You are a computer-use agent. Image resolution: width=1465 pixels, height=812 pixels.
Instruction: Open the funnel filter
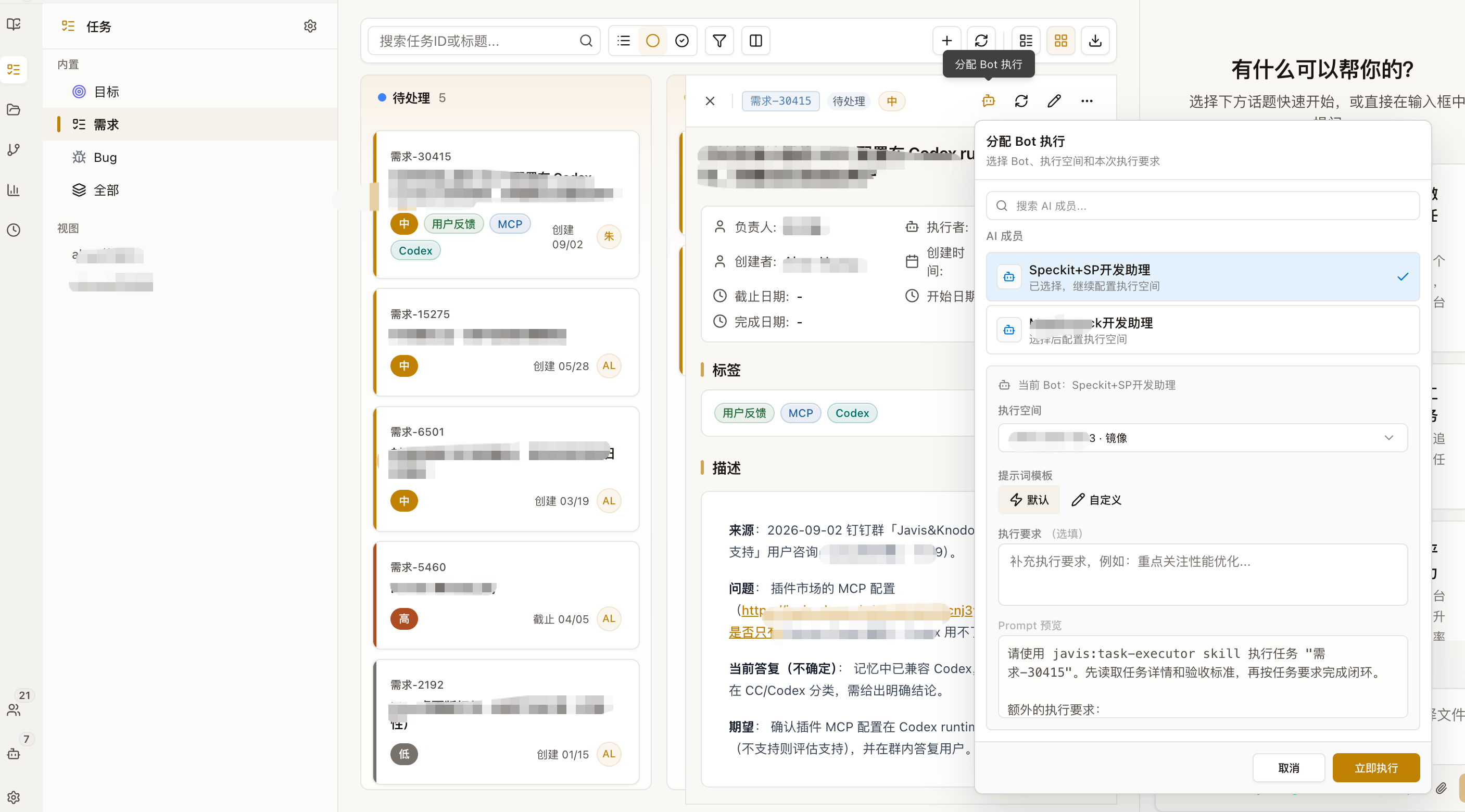719,41
